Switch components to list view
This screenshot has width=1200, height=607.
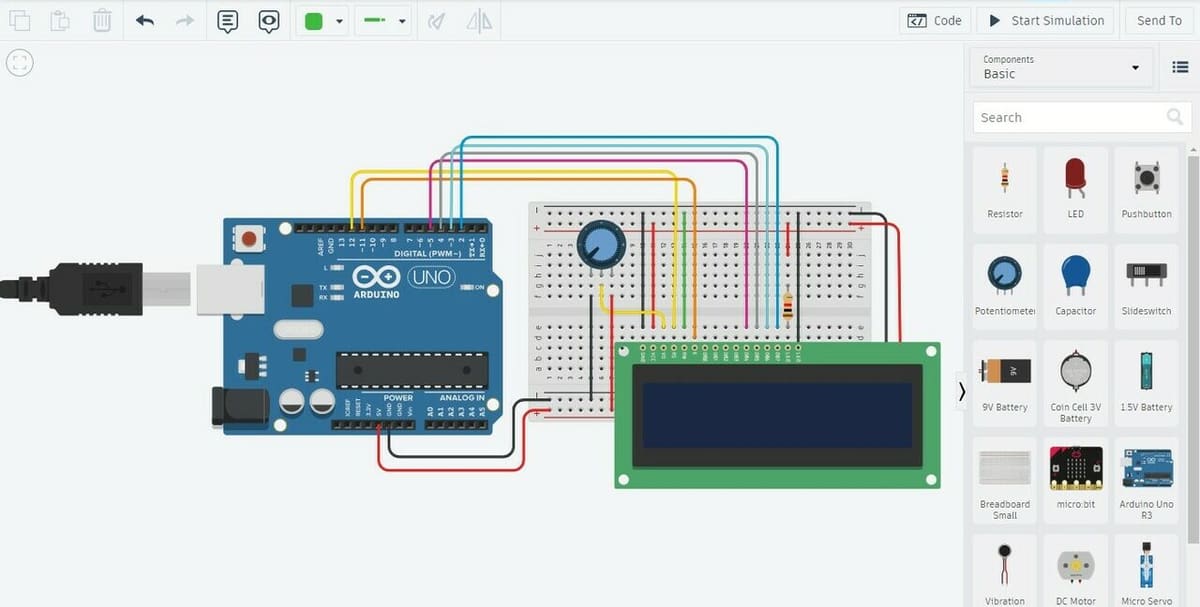(1179, 67)
